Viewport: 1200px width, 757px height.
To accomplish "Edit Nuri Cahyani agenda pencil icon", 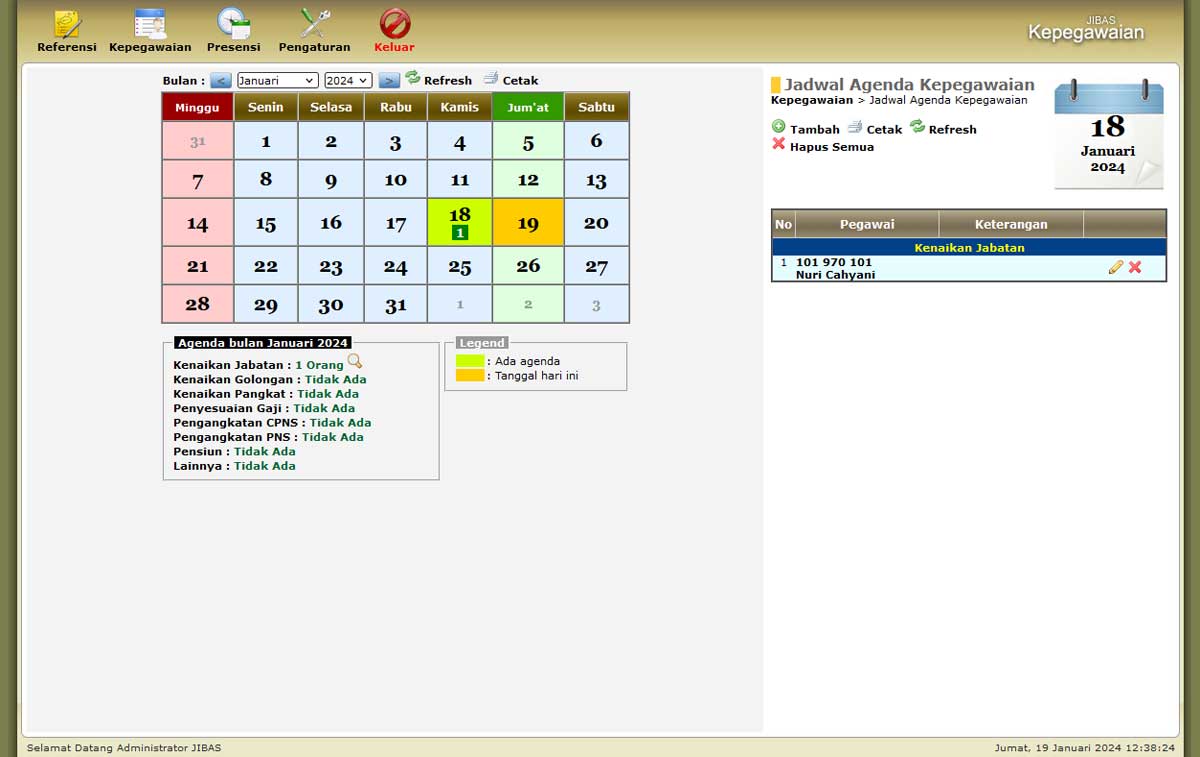I will (x=1116, y=267).
